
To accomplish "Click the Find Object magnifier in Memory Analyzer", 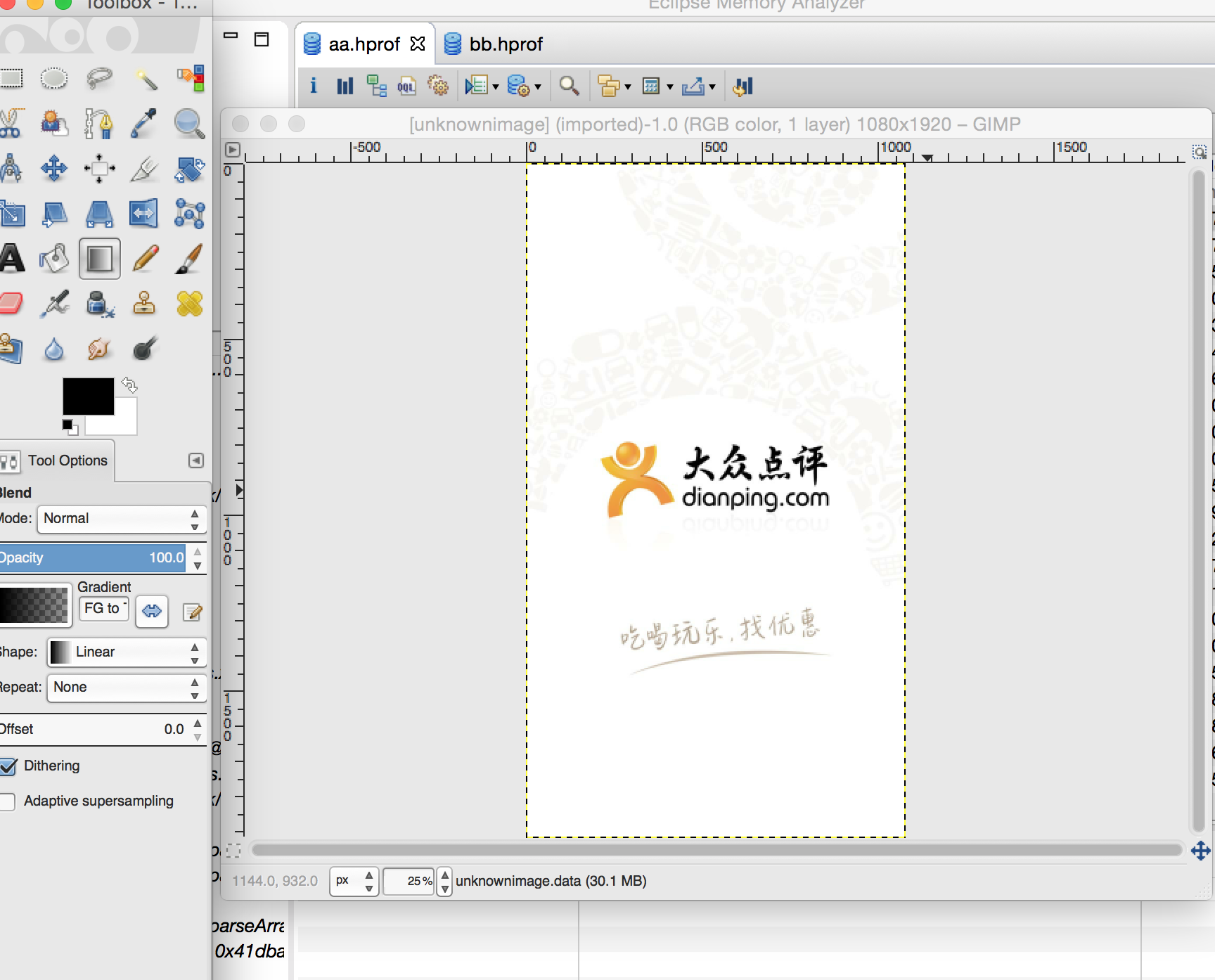I will pos(569,86).
